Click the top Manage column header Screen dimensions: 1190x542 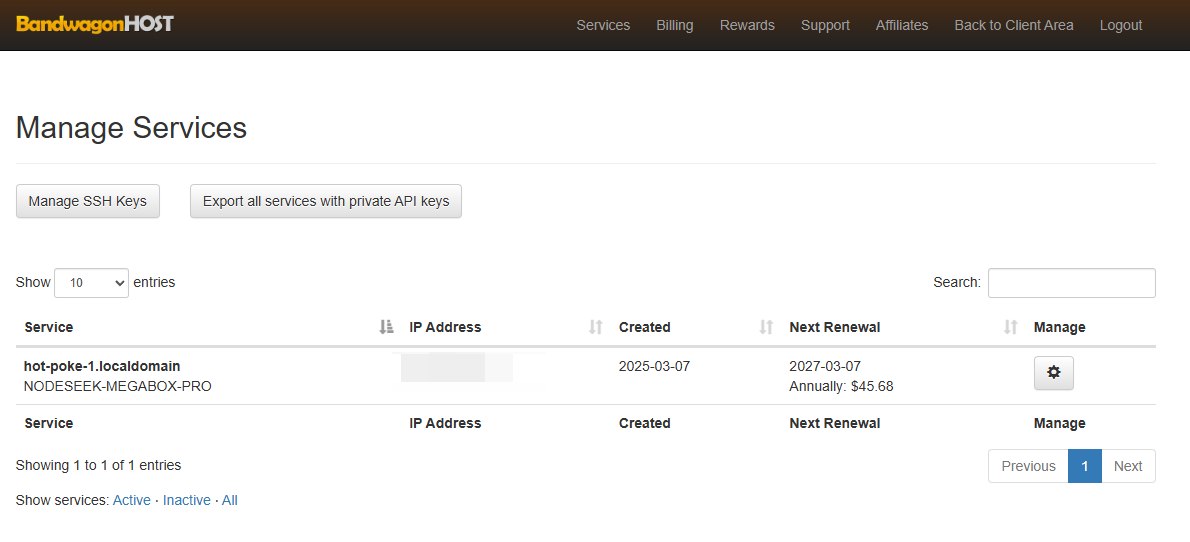coord(1059,327)
